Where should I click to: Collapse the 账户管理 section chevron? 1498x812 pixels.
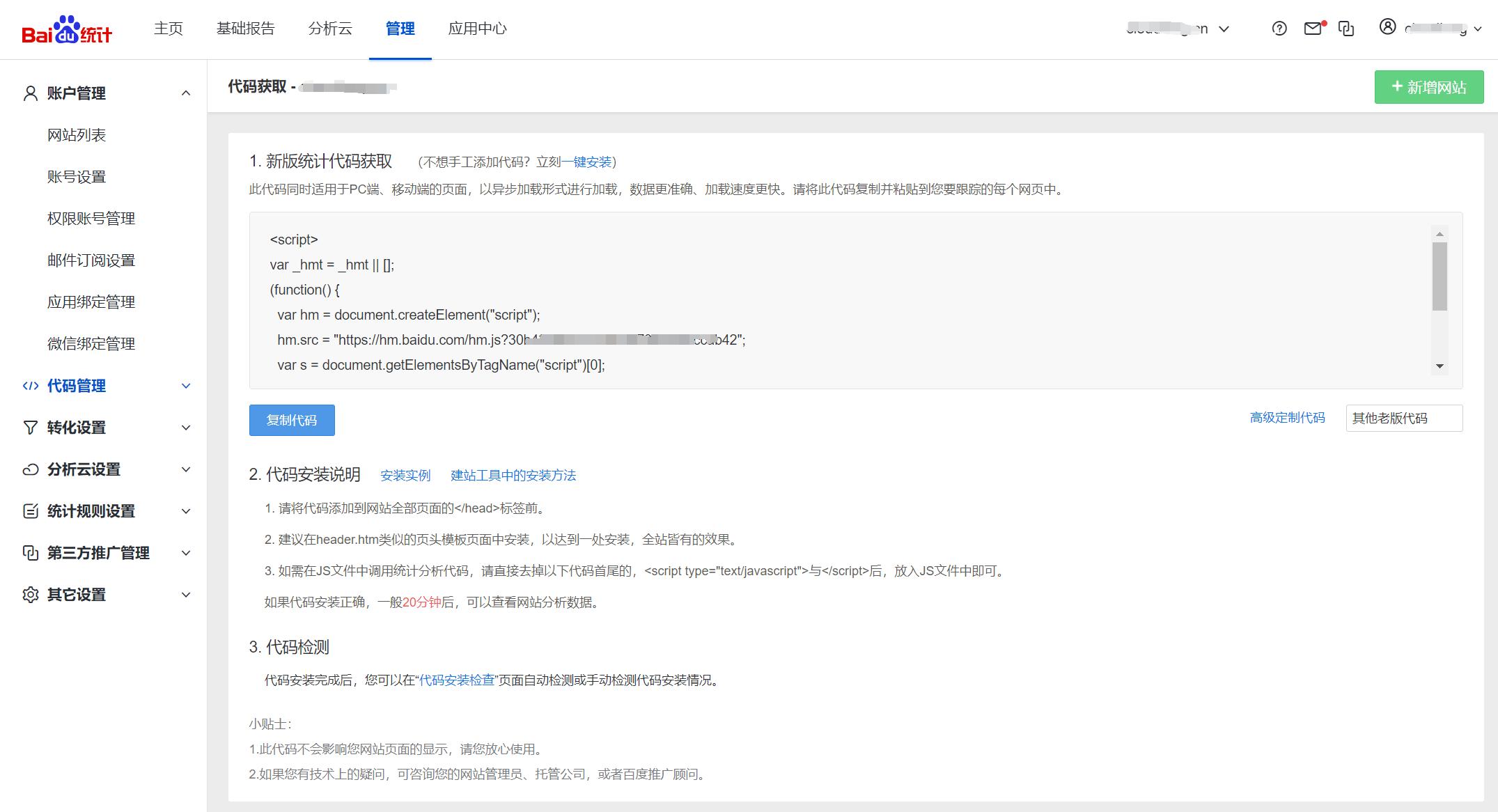185,93
